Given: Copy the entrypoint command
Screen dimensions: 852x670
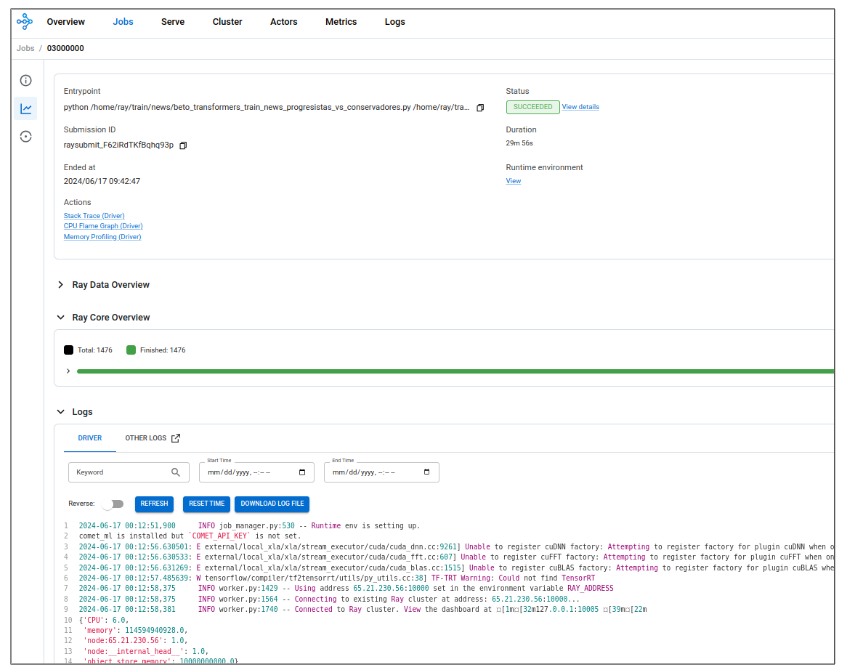Looking at the screenshot, I should (x=480, y=107).
